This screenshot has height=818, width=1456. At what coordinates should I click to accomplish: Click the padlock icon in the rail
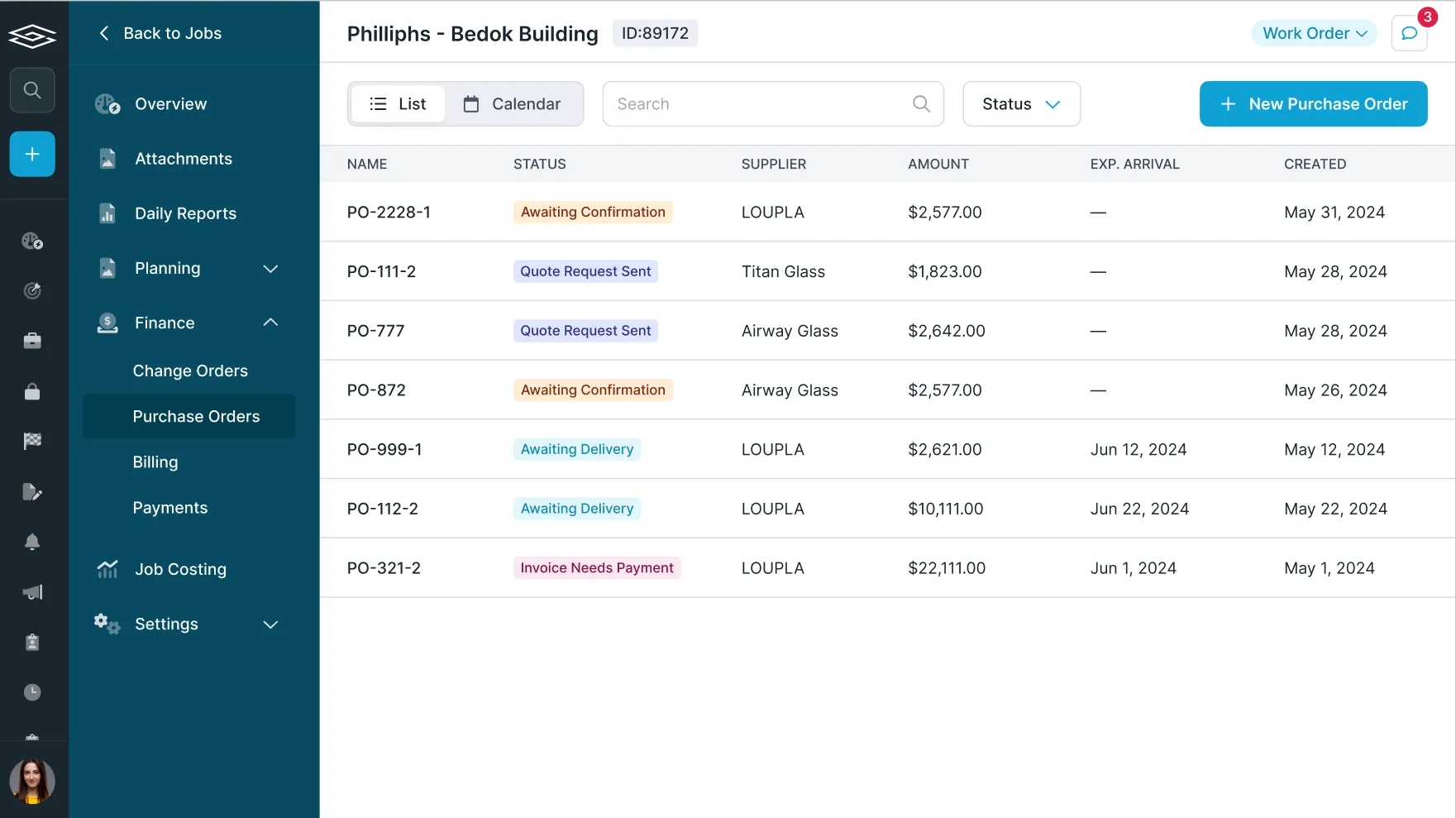click(32, 391)
